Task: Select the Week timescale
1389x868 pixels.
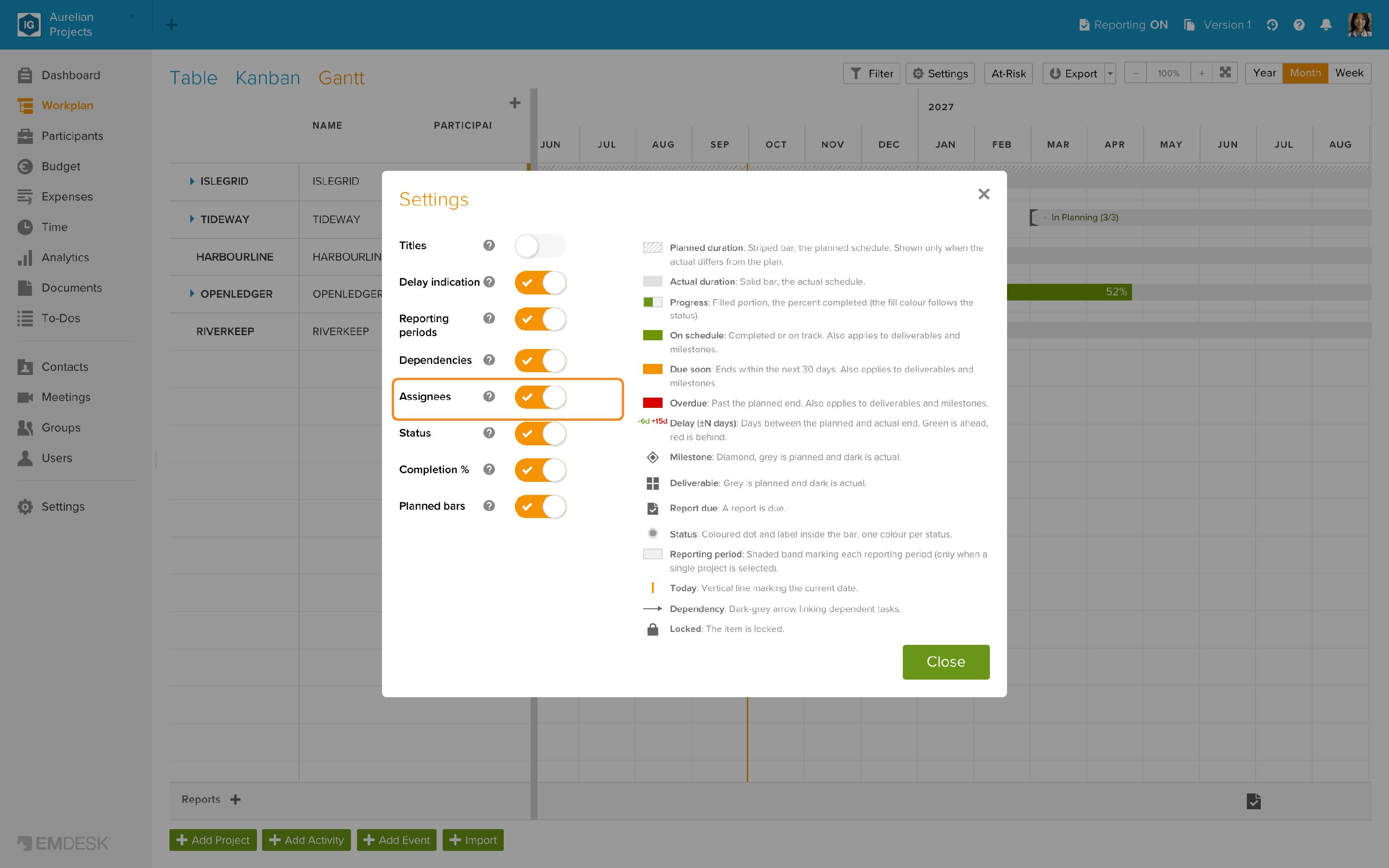Action: tap(1349, 73)
